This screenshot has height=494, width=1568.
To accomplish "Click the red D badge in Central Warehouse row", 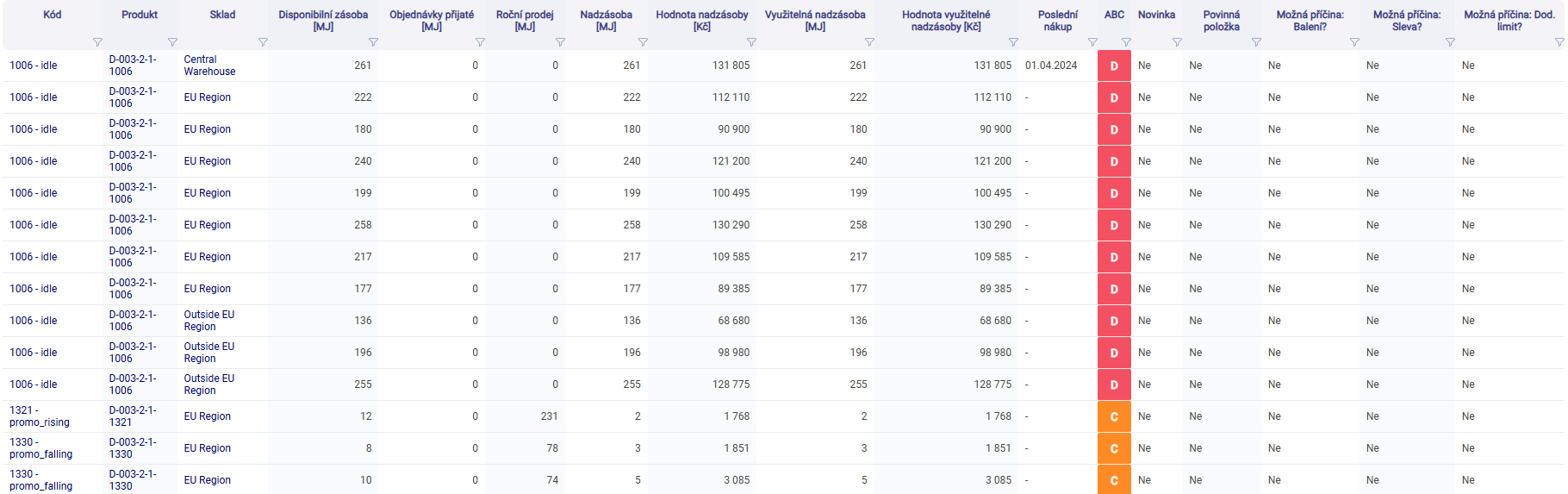I will [x=1114, y=66].
